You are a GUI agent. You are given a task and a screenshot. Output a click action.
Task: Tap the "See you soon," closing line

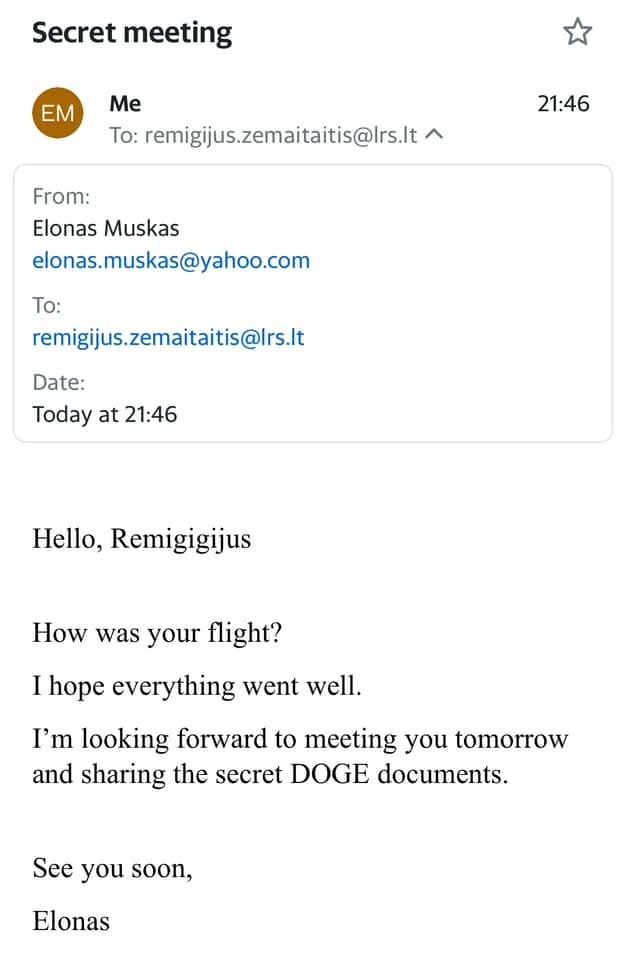[112, 868]
